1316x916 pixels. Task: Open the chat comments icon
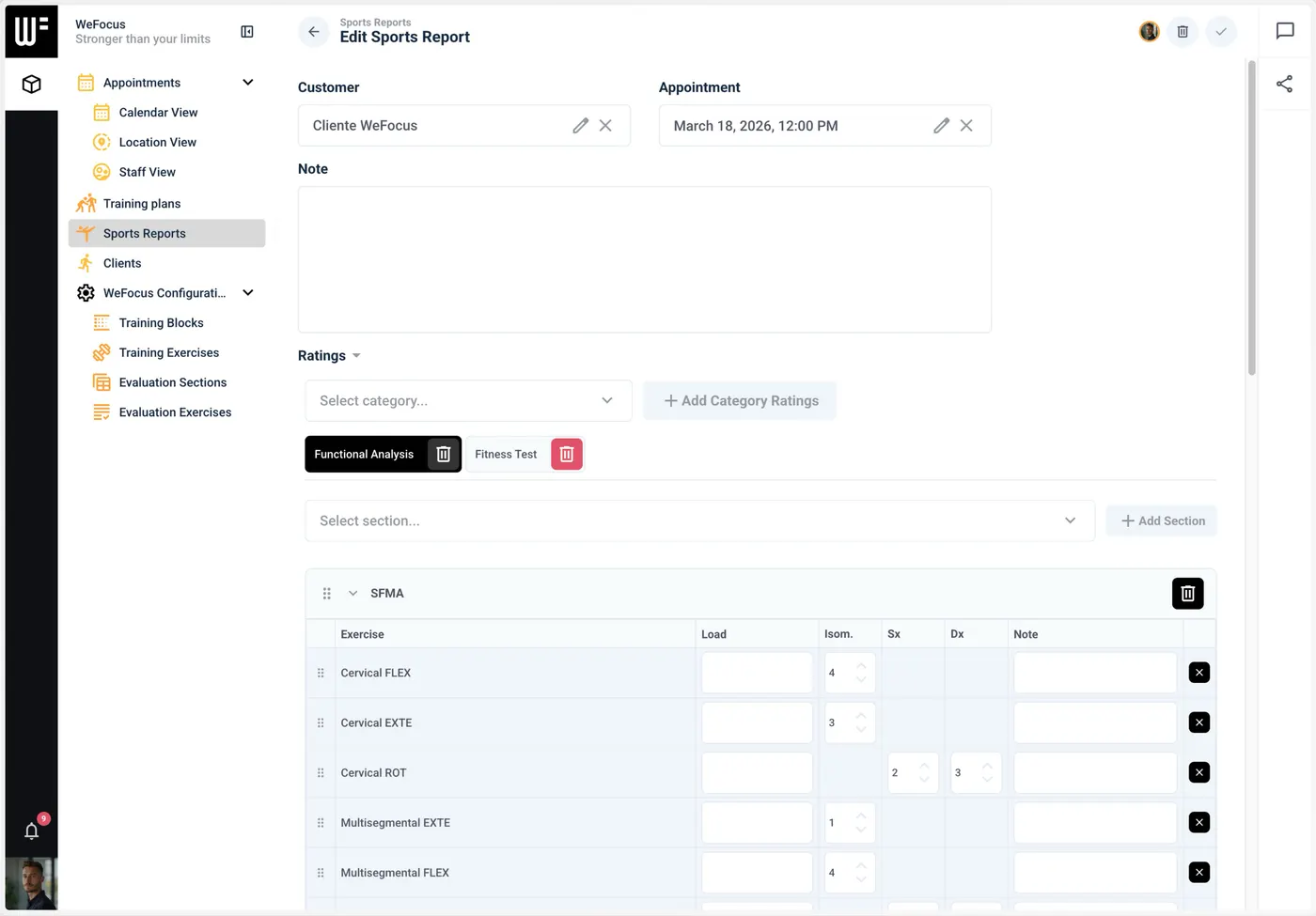tap(1285, 31)
